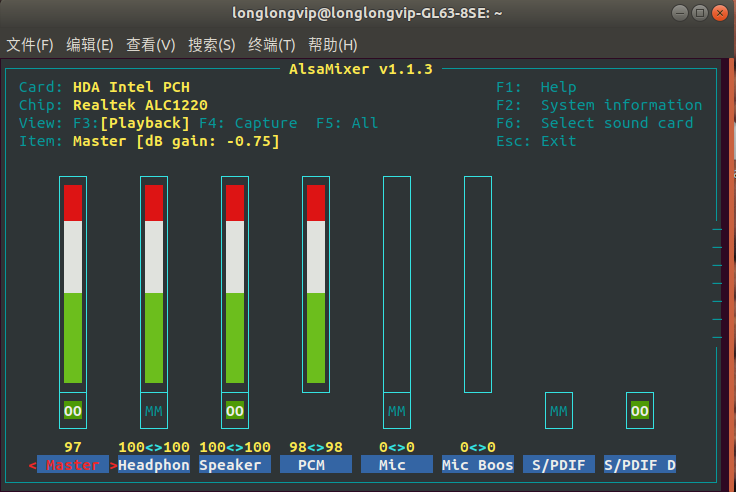The height and width of the screenshot is (492, 736).
Task: Click the Esc Exit hint
Action: (x=536, y=141)
